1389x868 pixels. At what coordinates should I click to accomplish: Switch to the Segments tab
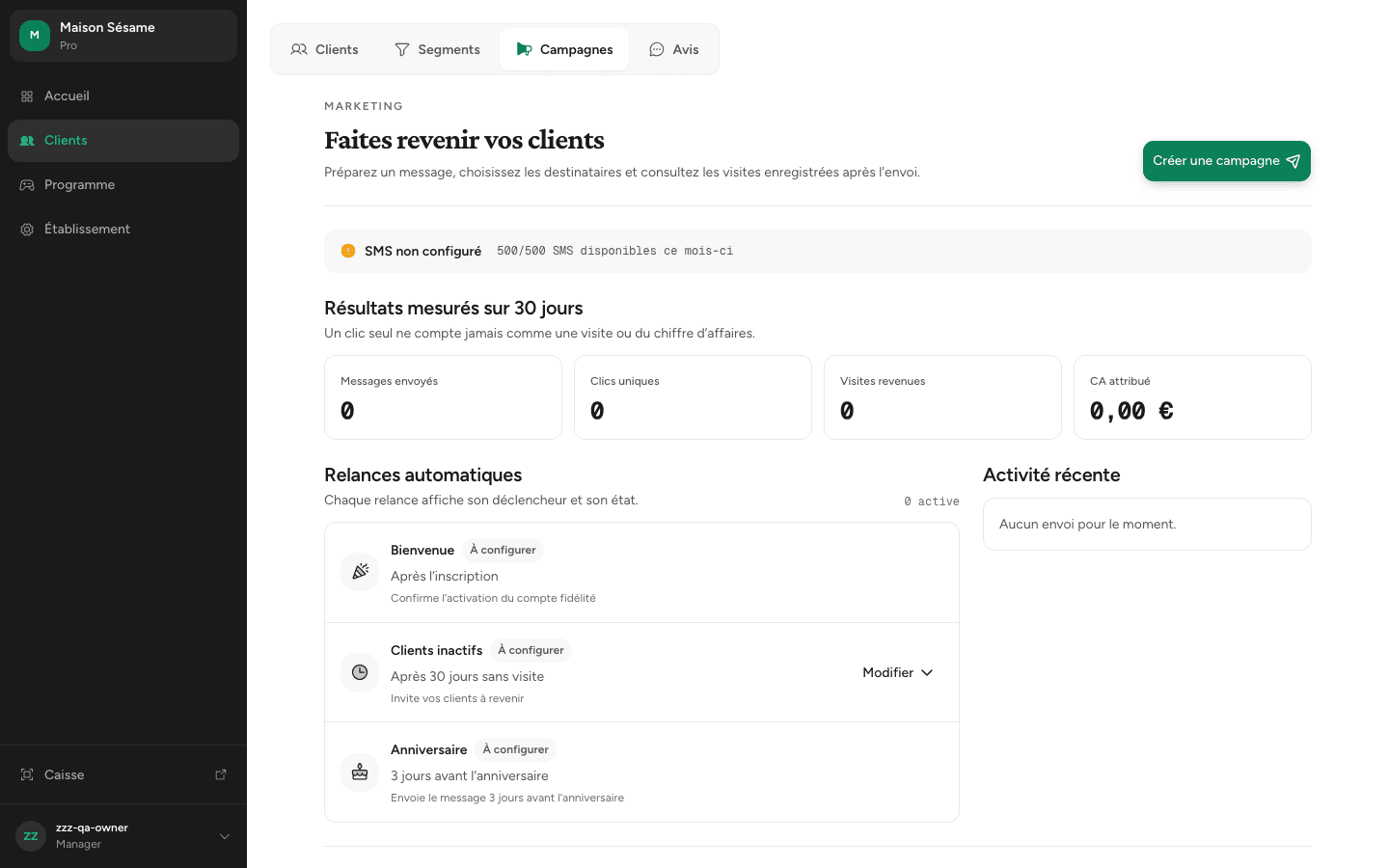[x=438, y=49]
